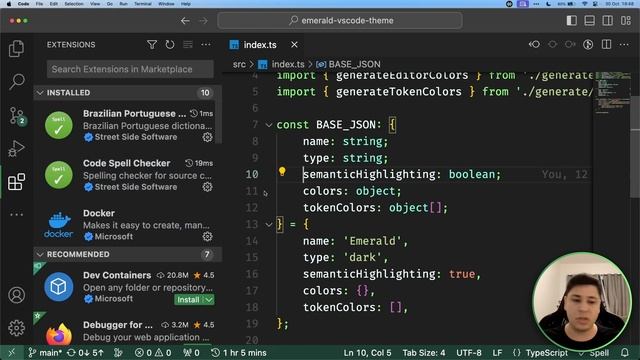Show additional views ellipsis in activity bar
Screen dimensions: 640x360
pyautogui.click(x=16, y=214)
